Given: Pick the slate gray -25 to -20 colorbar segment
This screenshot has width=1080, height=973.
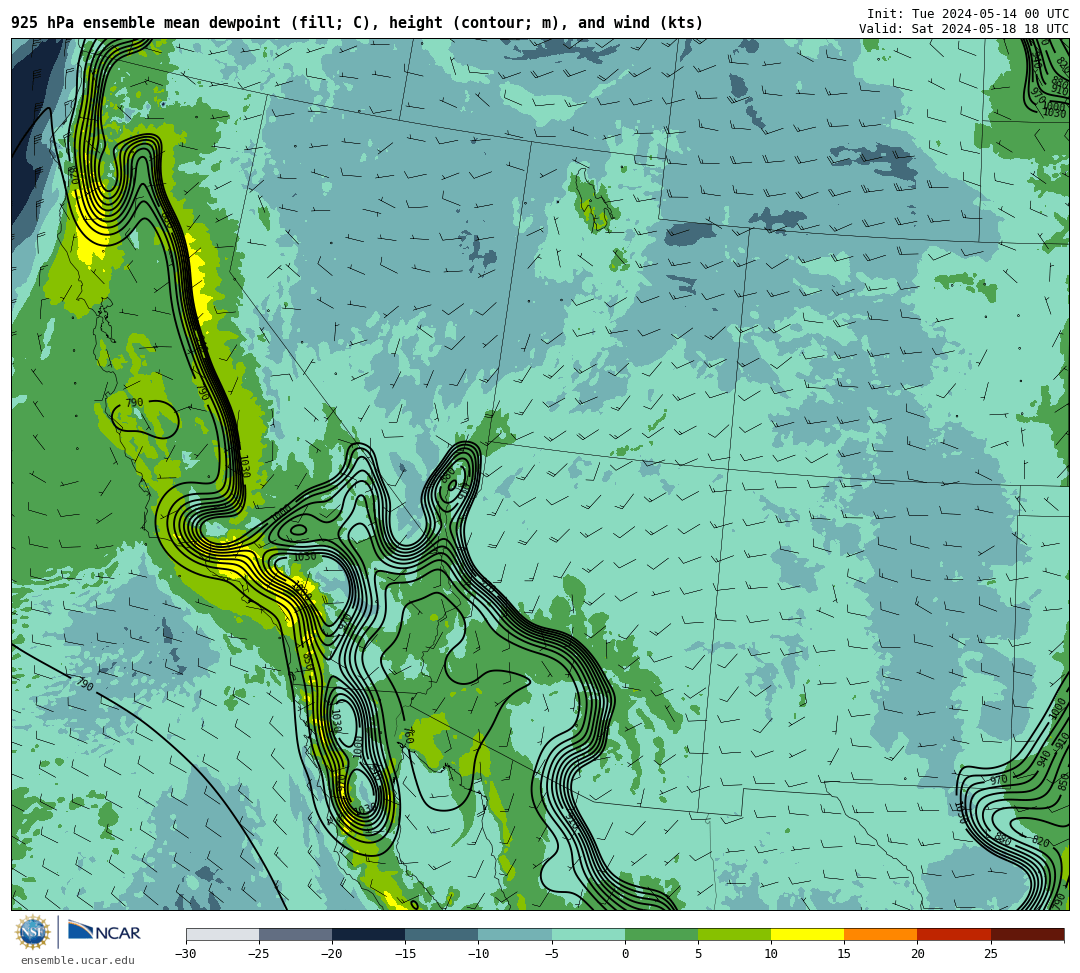Looking at the screenshot, I should pyautogui.click(x=295, y=934).
